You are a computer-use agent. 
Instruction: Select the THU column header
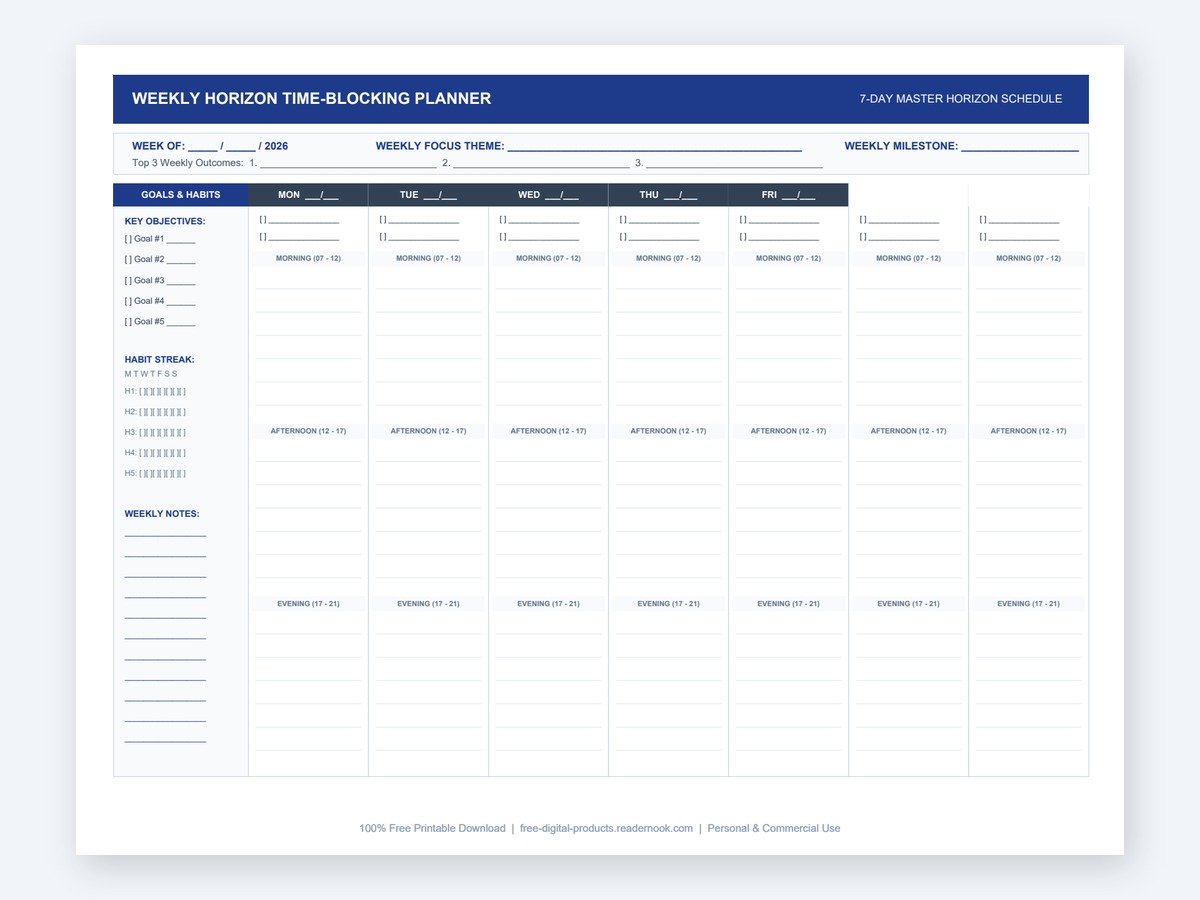click(668, 195)
